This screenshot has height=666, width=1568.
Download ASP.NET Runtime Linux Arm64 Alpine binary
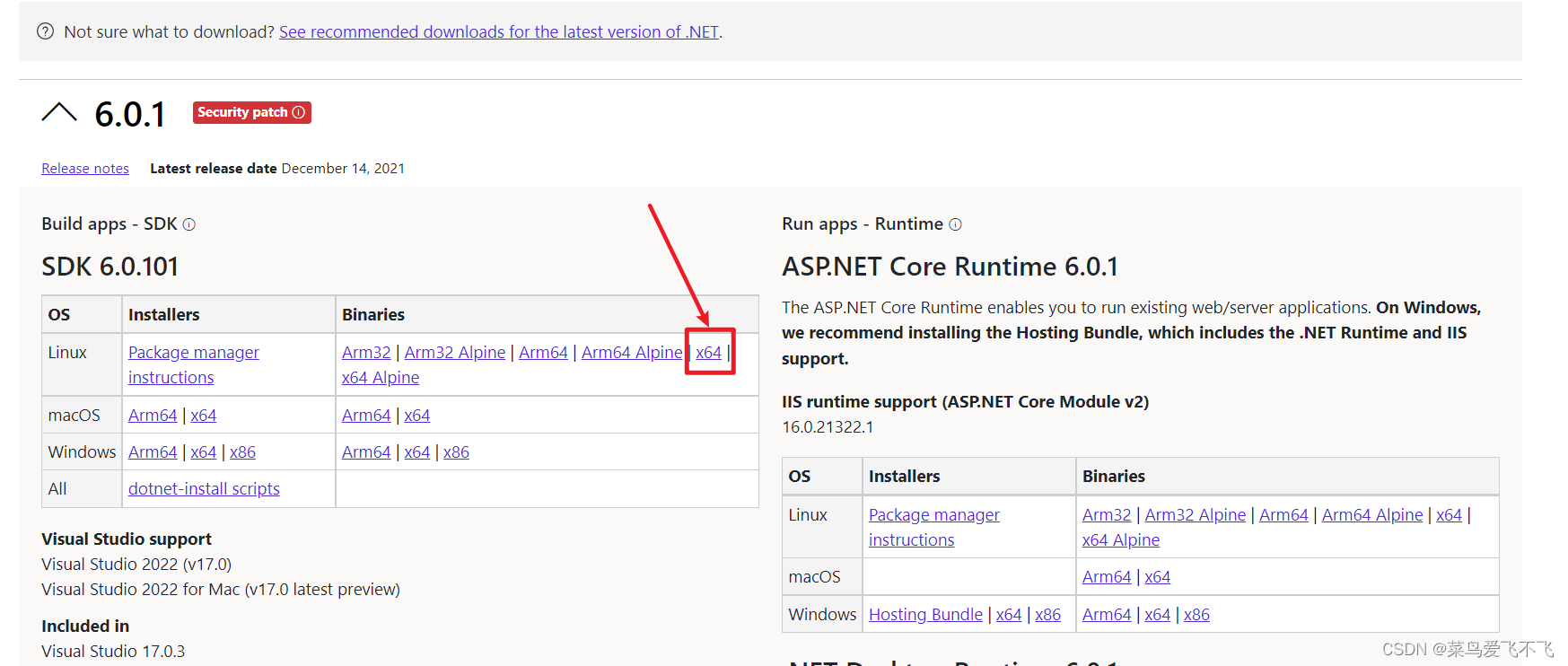click(x=1372, y=515)
